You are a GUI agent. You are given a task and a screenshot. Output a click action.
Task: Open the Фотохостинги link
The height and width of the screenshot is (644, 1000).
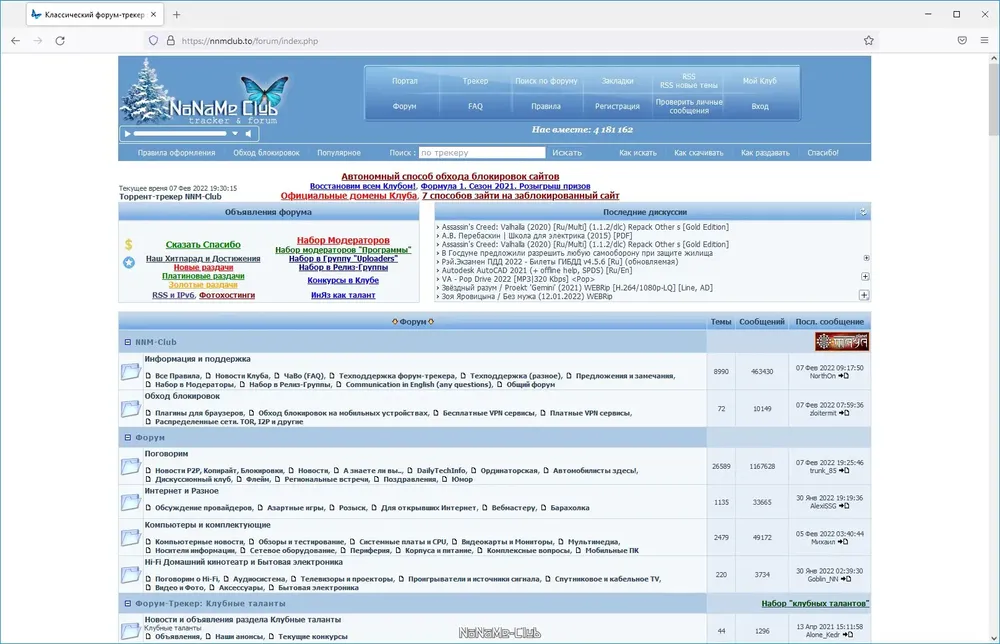pos(226,295)
